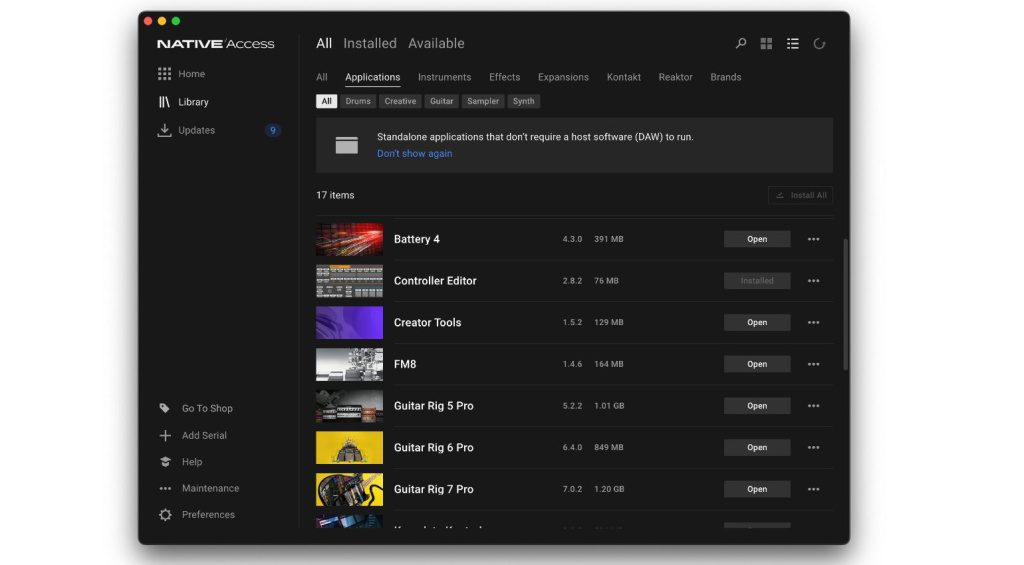Select the Synth filter chip
Screen dimensions: 1024x565
click(x=523, y=101)
